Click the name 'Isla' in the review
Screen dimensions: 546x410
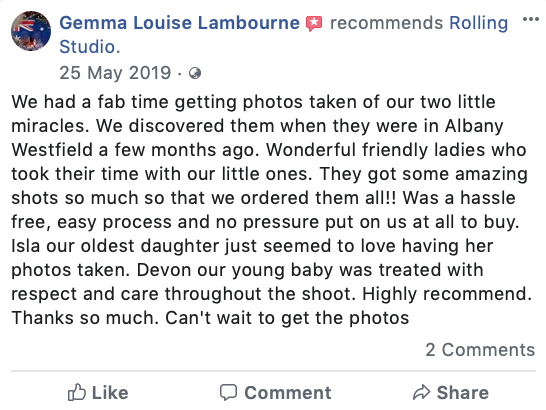[x=25, y=246]
